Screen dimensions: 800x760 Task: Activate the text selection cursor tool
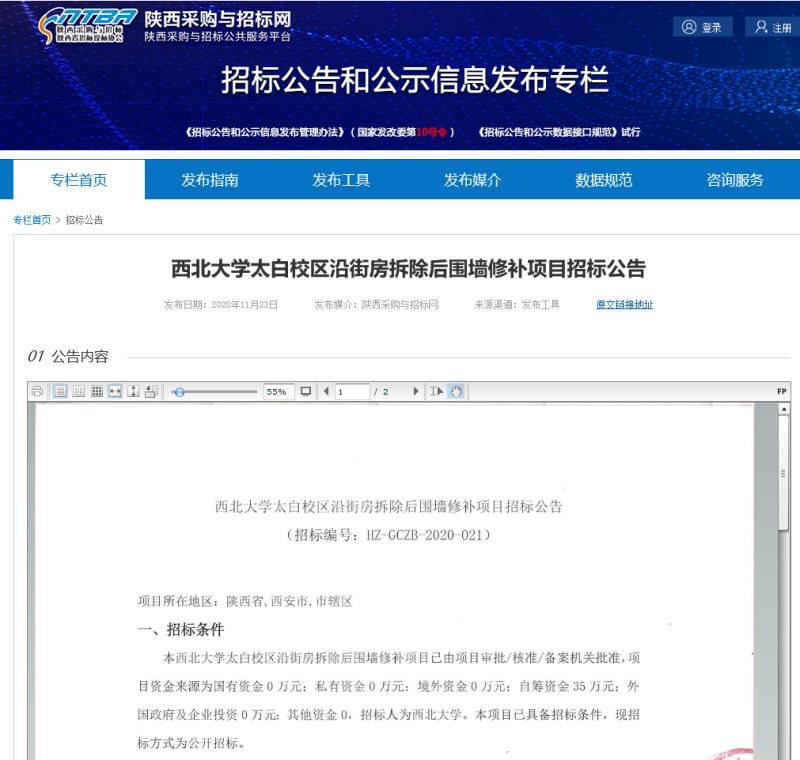[x=436, y=392]
